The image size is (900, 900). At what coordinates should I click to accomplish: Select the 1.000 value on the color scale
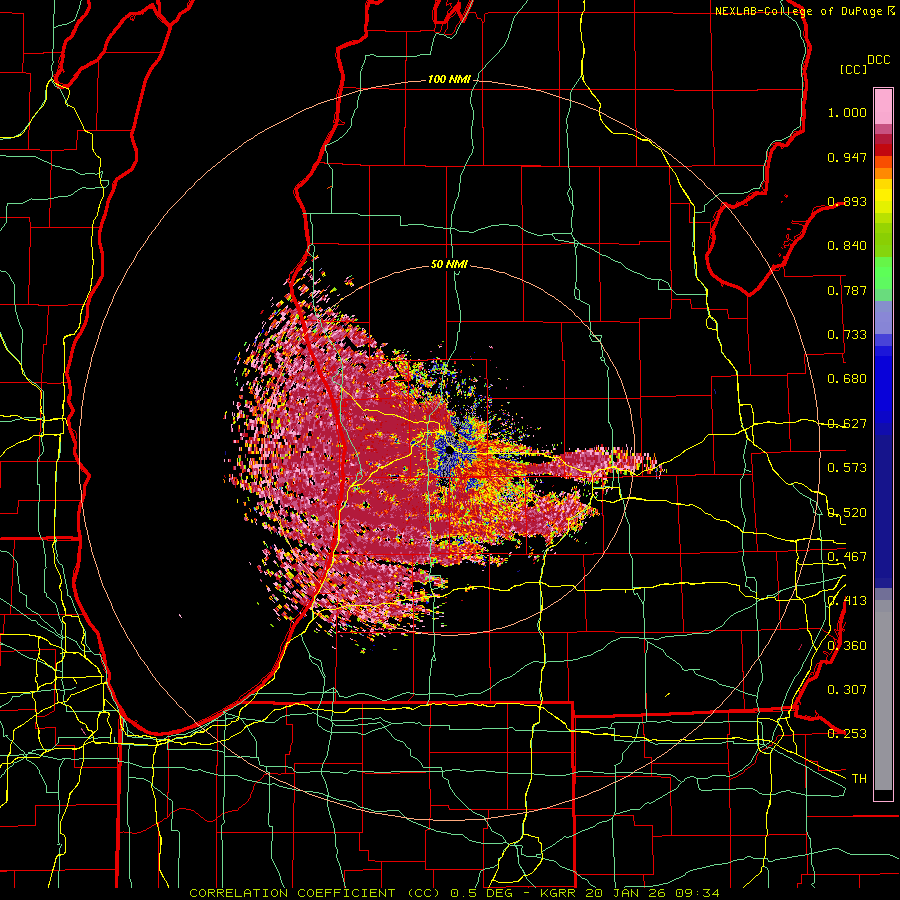pos(847,112)
